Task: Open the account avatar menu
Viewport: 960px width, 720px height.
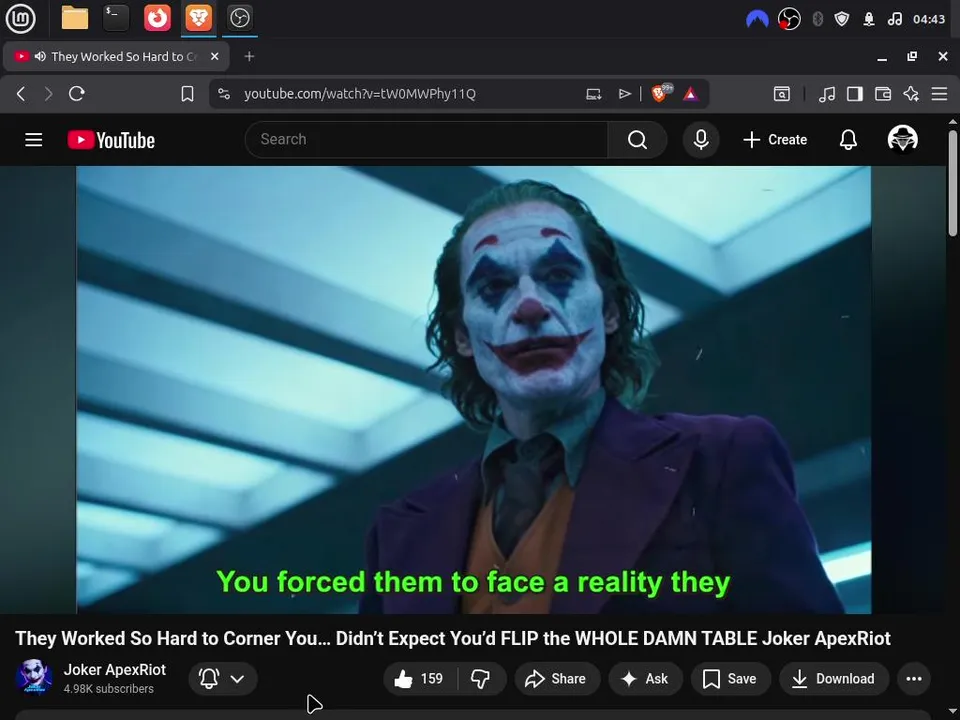Action: 902,139
